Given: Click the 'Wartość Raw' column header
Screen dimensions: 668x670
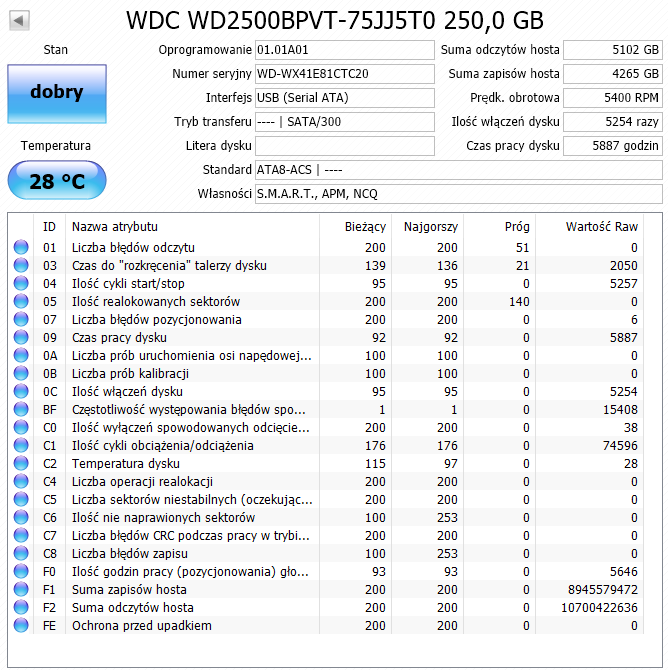Looking at the screenshot, I should point(589,226).
